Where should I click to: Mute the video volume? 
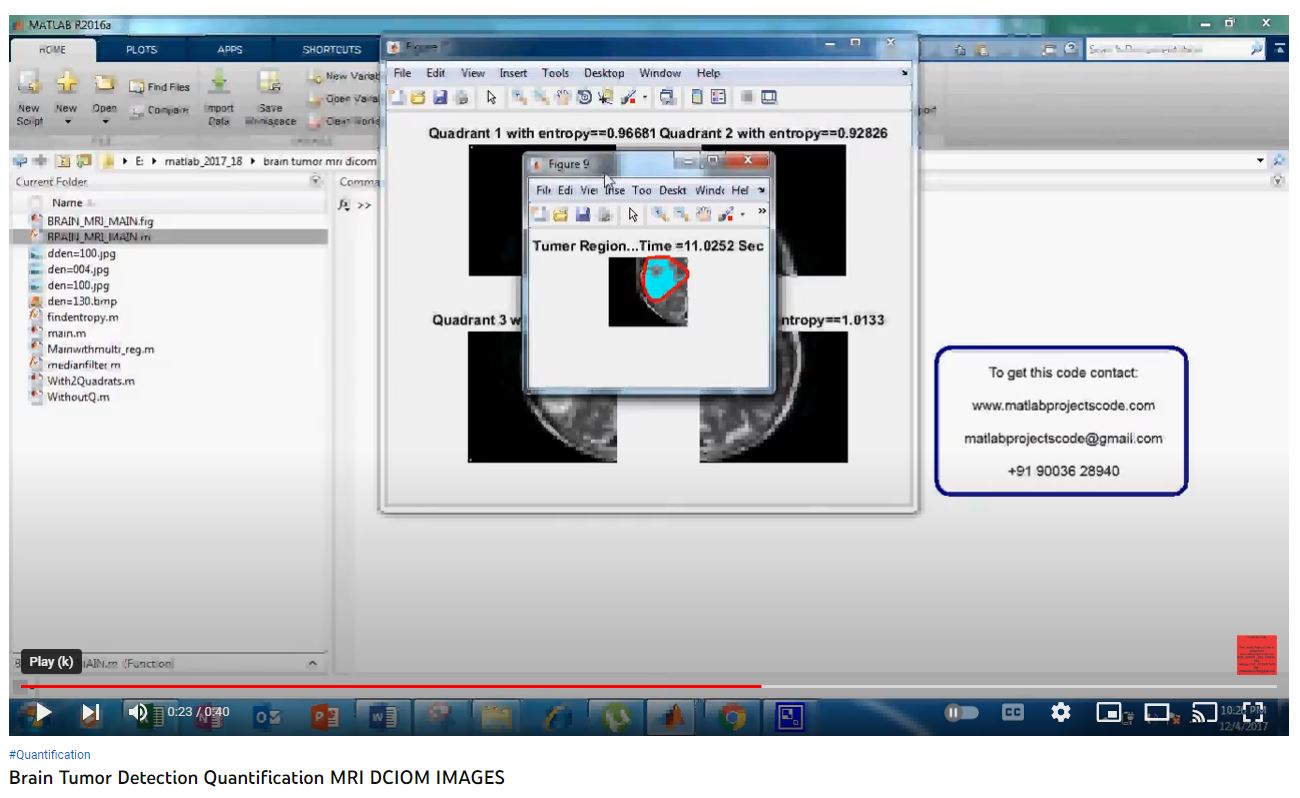coord(138,712)
